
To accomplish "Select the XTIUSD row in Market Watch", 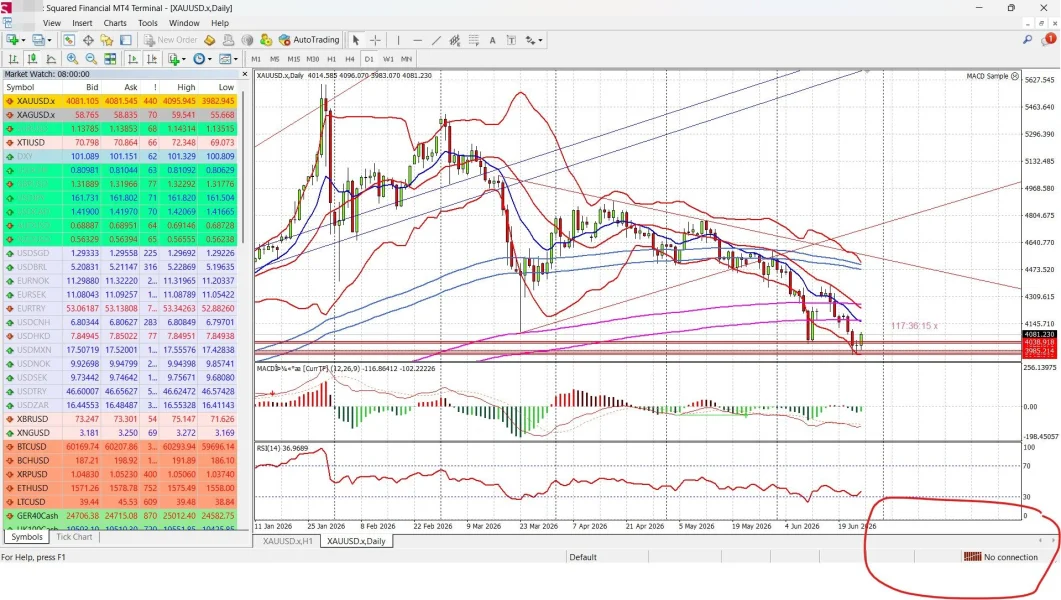I will (120, 143).
